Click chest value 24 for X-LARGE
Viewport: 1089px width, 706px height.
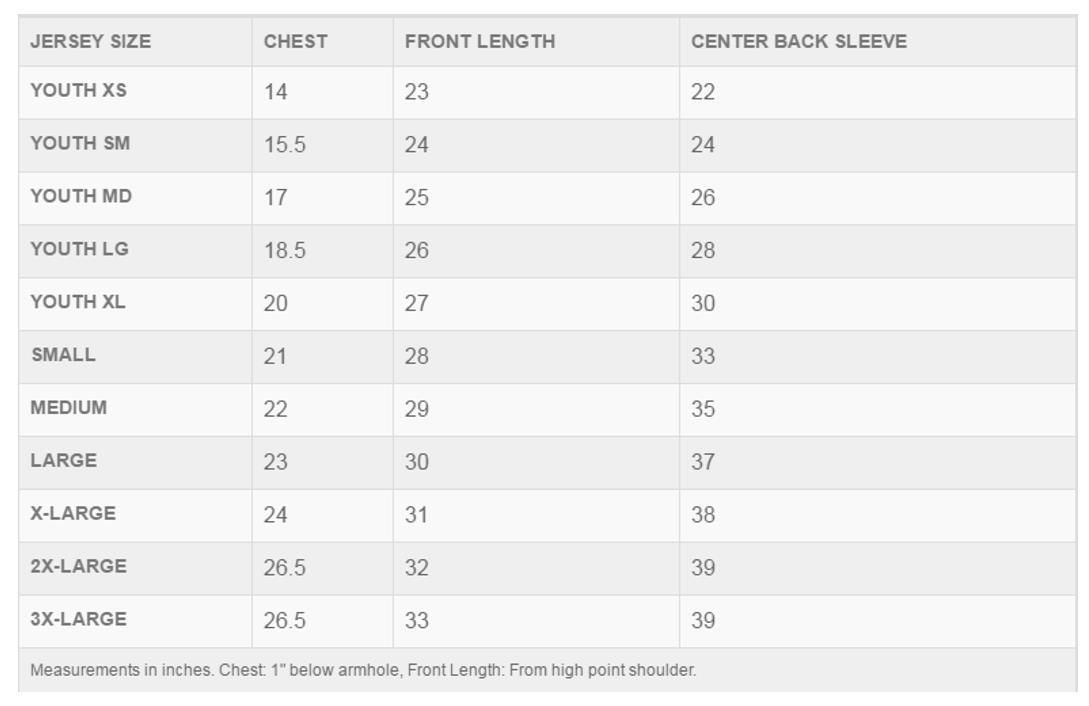276,514
